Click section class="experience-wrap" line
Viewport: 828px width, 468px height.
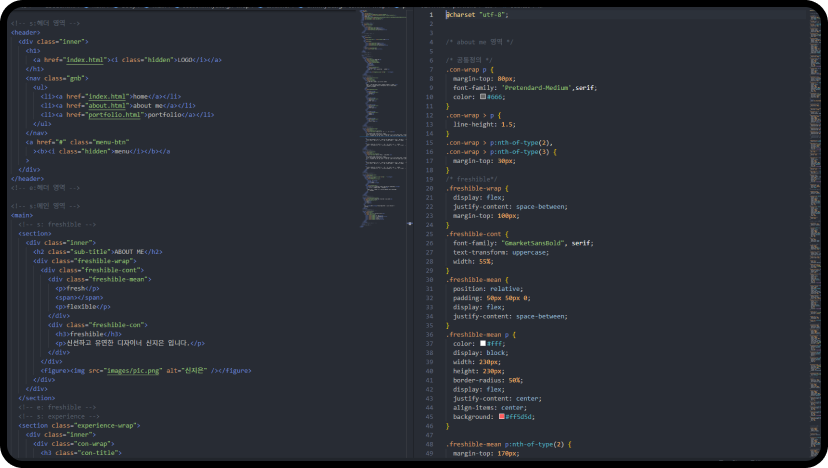tap(79, 426)
